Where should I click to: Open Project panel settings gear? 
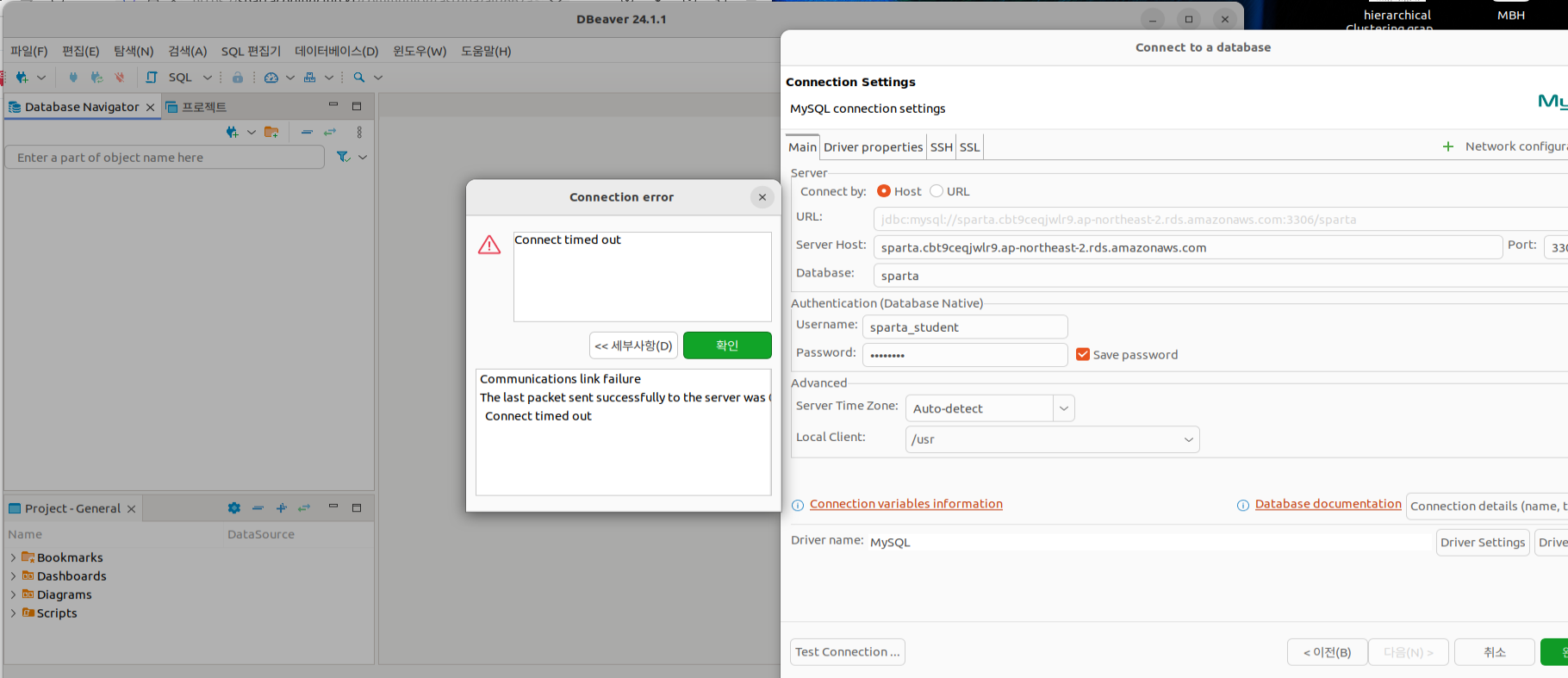pyautogui.click(x=234, y=508)
